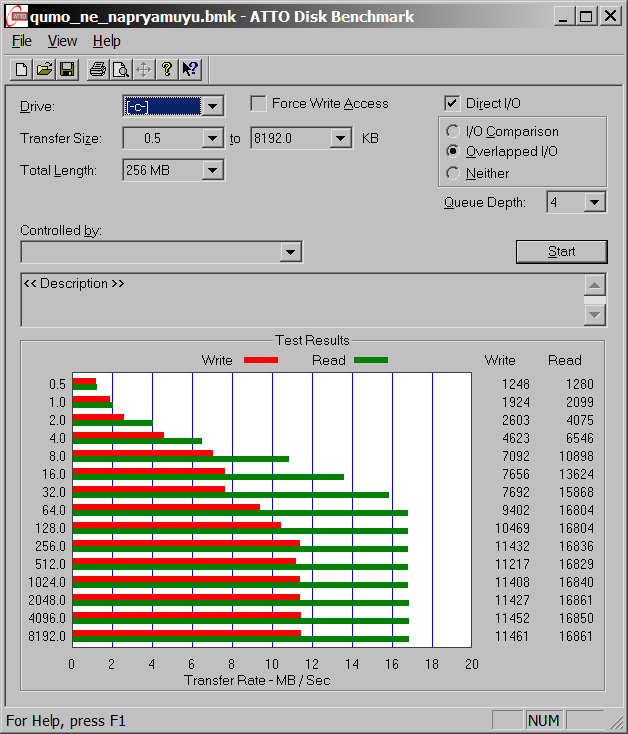Open the View menu
The image size is (628, 734).
click(x=62, y=41)
